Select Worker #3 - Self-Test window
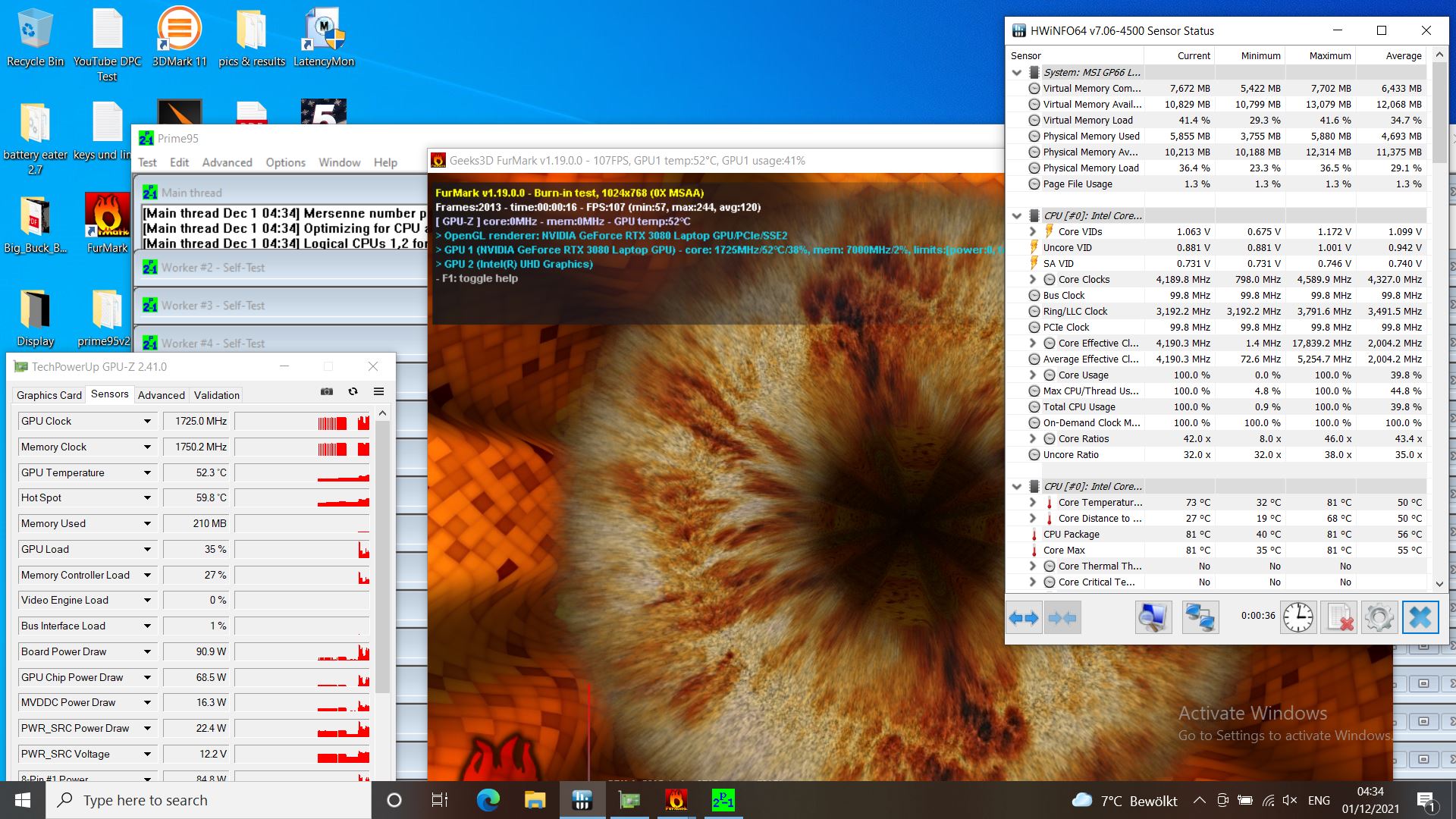 click(x=281, y=306)
